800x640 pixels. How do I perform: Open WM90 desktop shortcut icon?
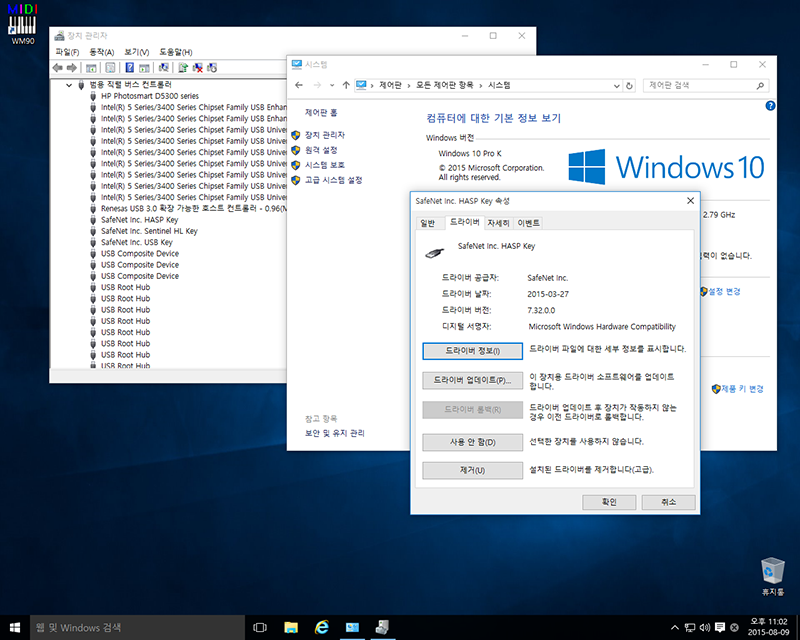(x=22, y=24)
